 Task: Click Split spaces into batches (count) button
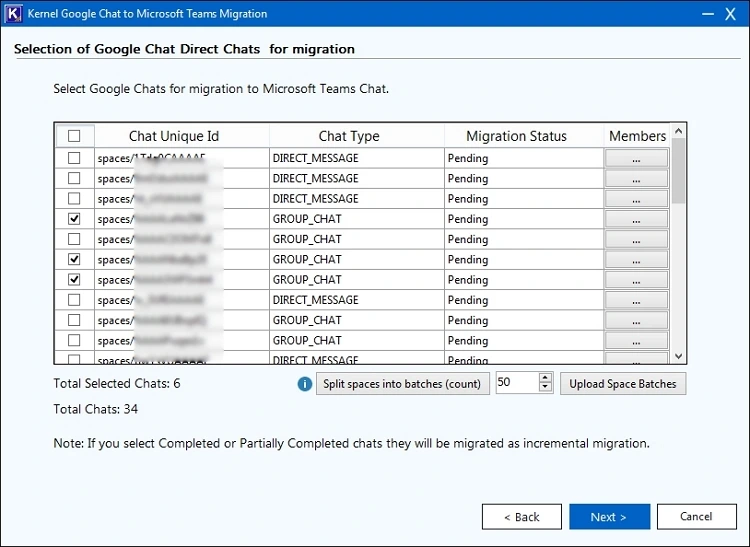[x=402, y=383]
